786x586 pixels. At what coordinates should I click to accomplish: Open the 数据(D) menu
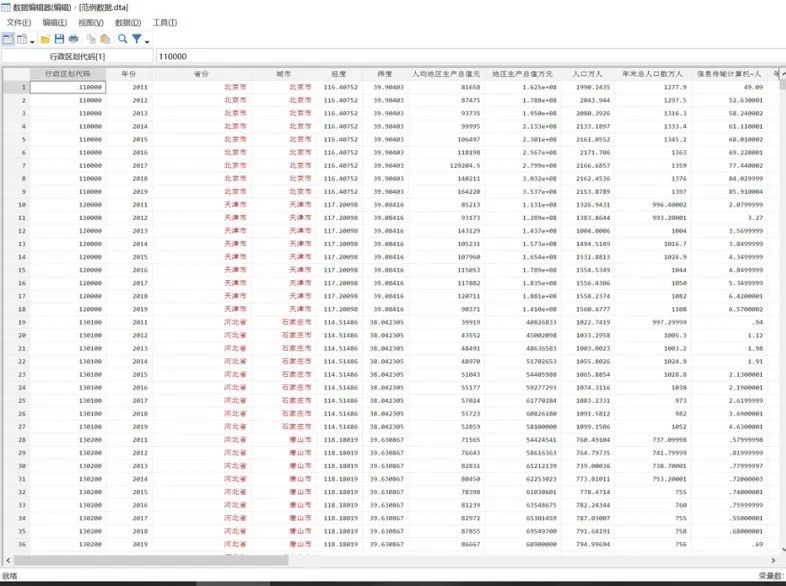coord(128,22)
